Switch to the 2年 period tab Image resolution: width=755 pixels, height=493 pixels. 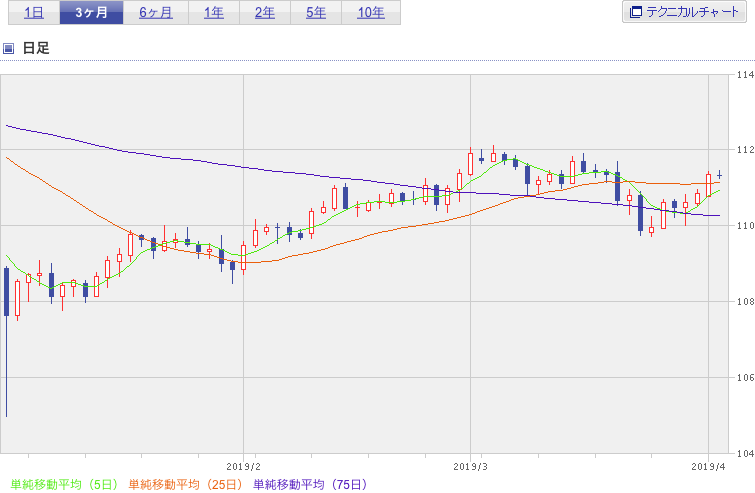[265, 13]
